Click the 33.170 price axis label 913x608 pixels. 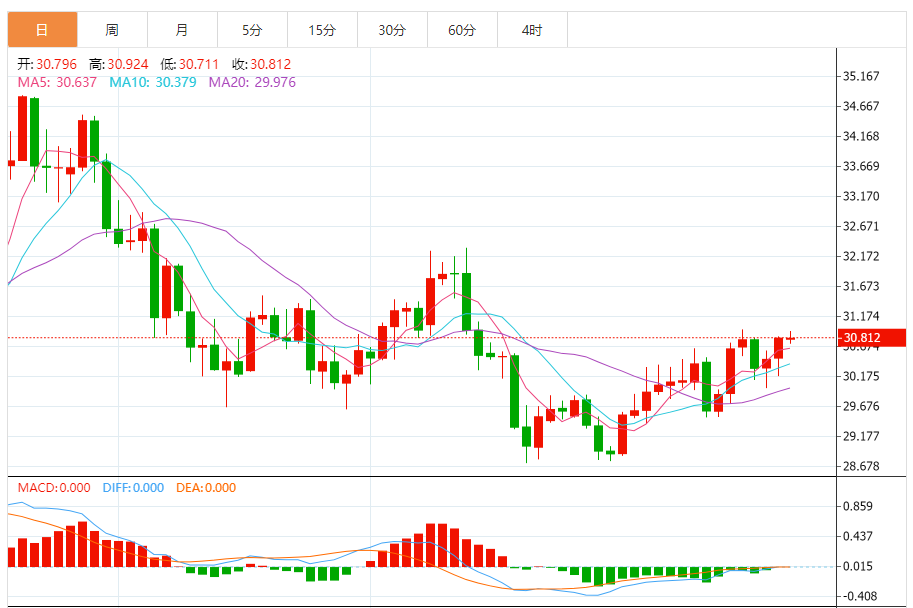[x=861, y=196]
